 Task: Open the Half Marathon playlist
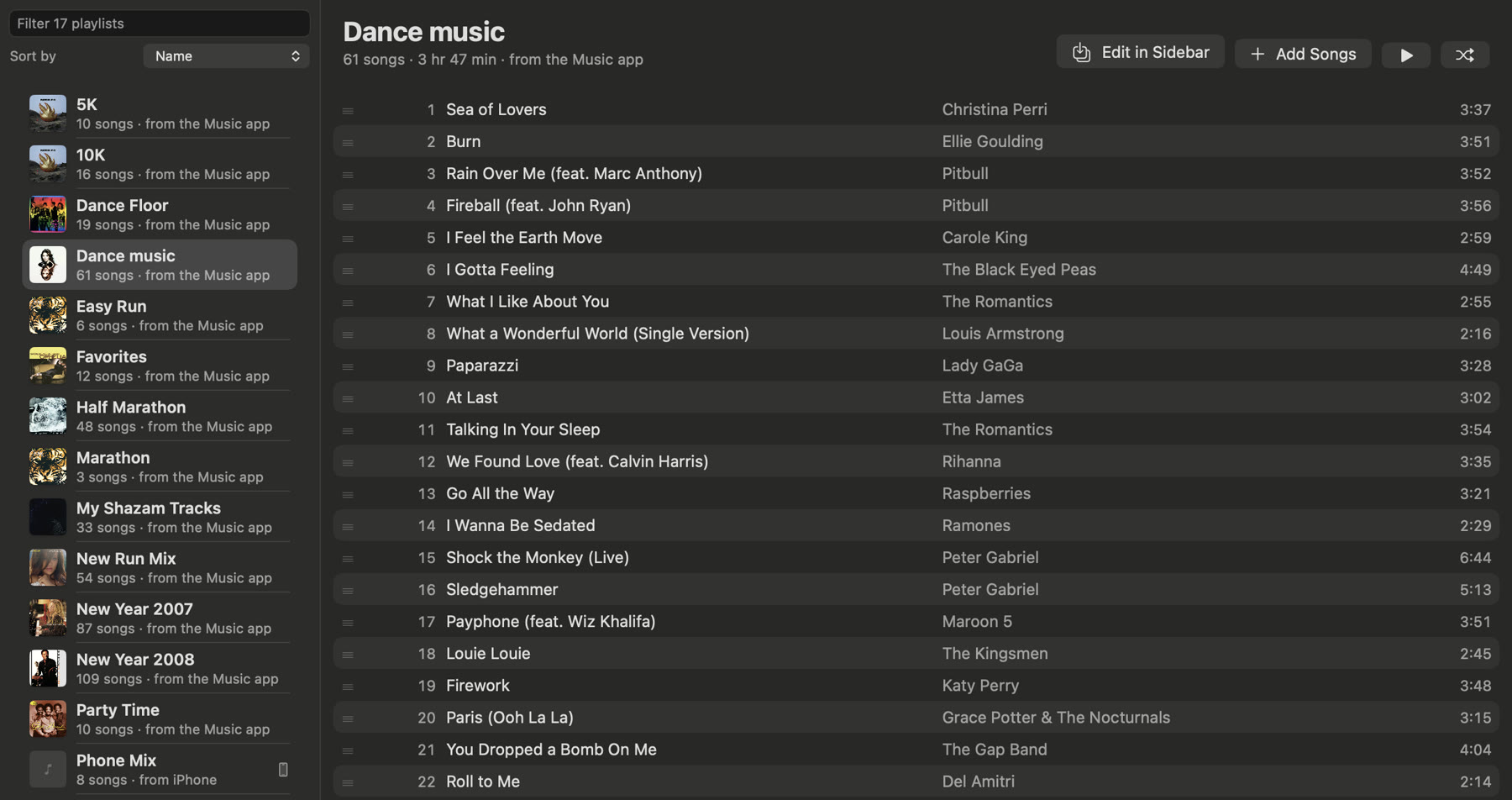[160, 416]
